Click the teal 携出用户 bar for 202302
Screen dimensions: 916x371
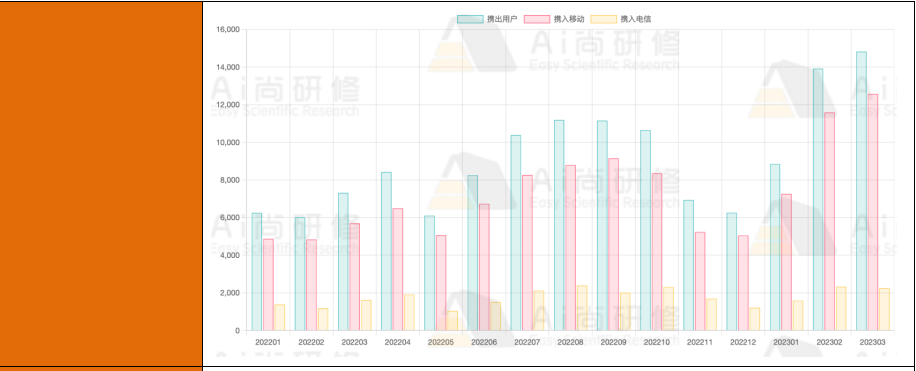(x=818, y=200)
